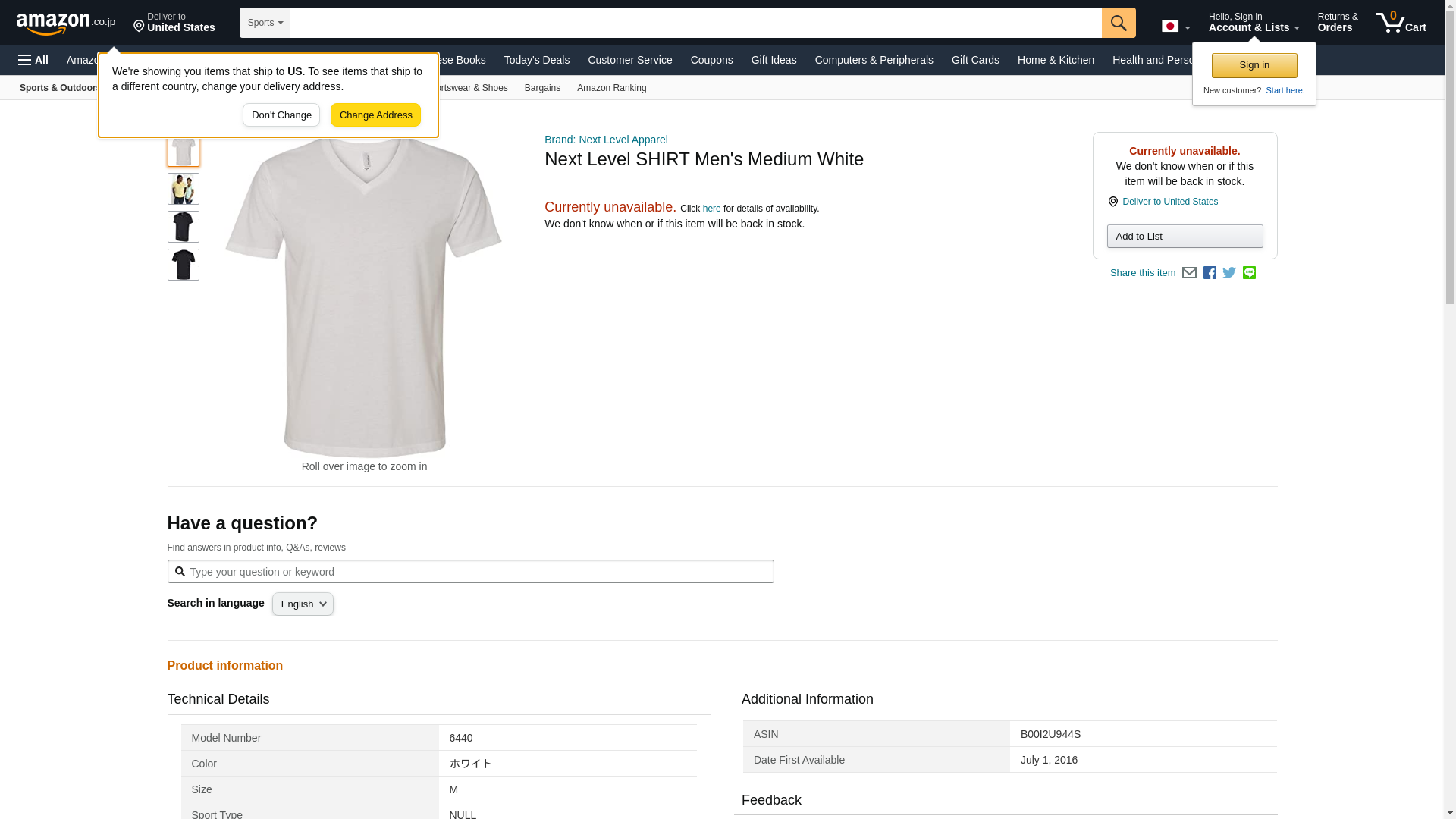Share item on Twitter
Image resolution: width=1456 pixels, height=819 pixels.
[x=1229, y=273]
